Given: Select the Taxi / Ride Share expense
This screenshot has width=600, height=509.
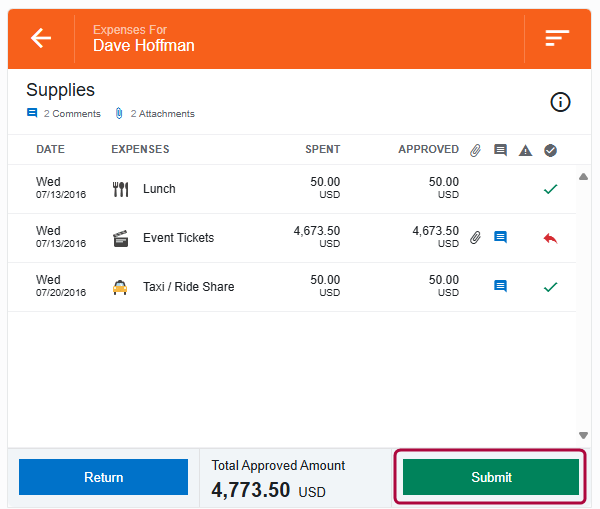Looking at the screenshot, I should click(188, 287).
